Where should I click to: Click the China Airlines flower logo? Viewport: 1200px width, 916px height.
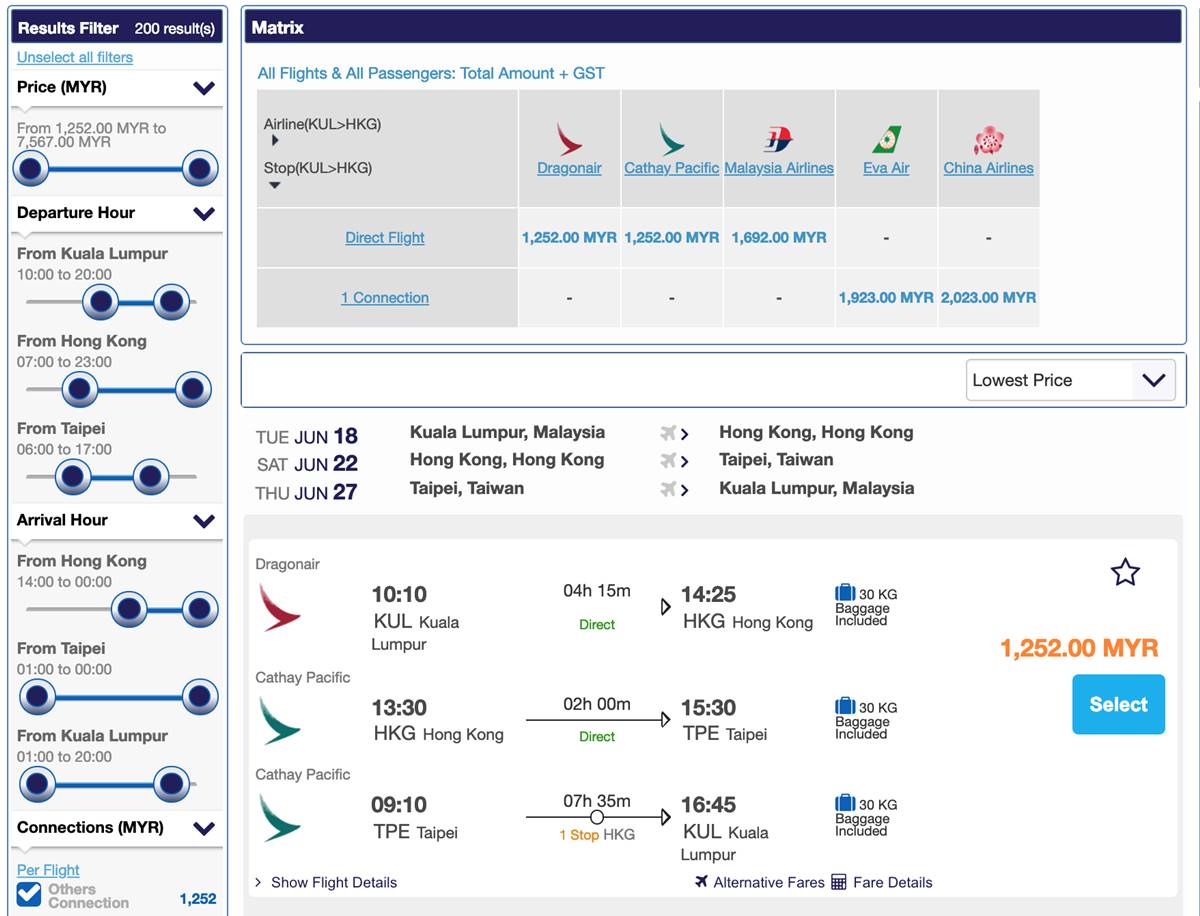click(x=988, y=140)
